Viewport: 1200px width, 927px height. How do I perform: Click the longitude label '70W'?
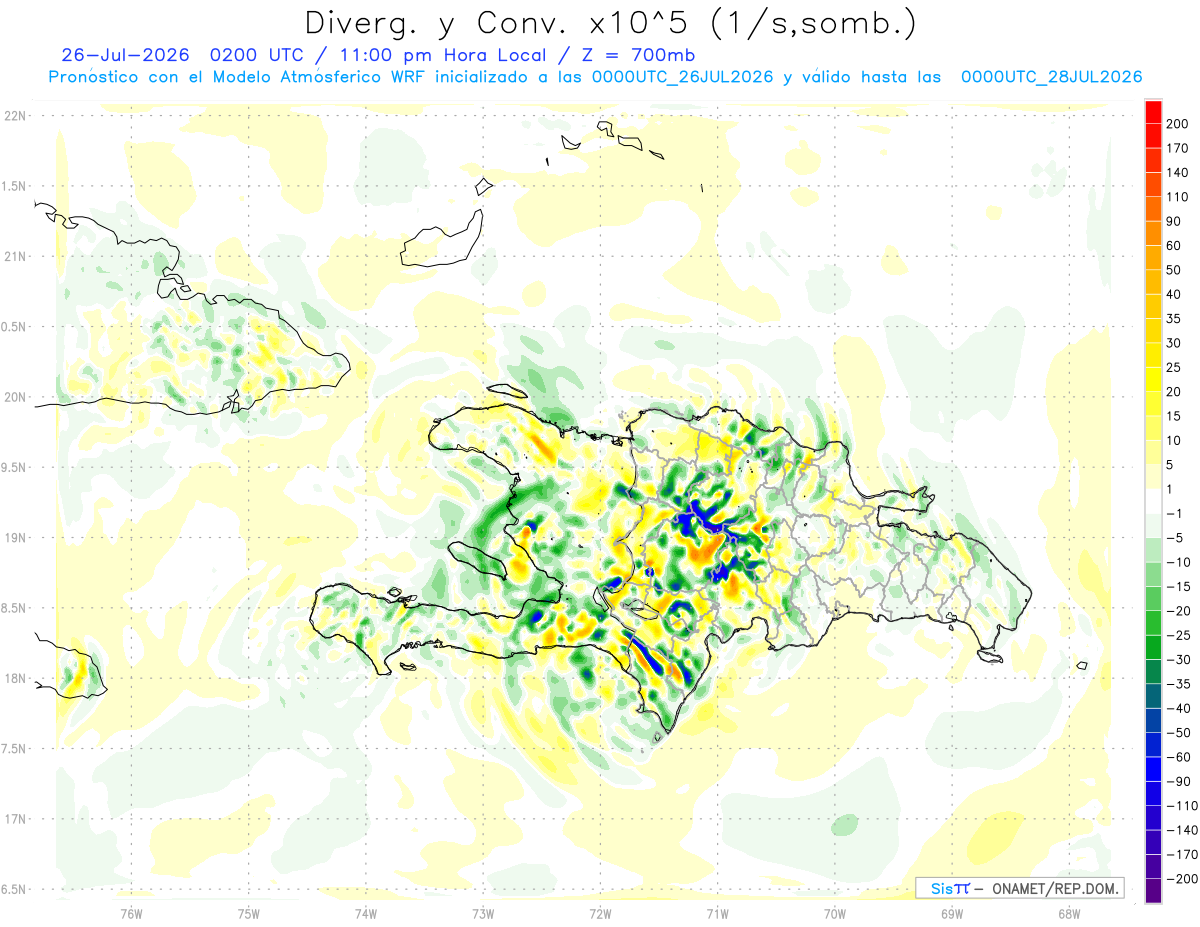[834, 913]
